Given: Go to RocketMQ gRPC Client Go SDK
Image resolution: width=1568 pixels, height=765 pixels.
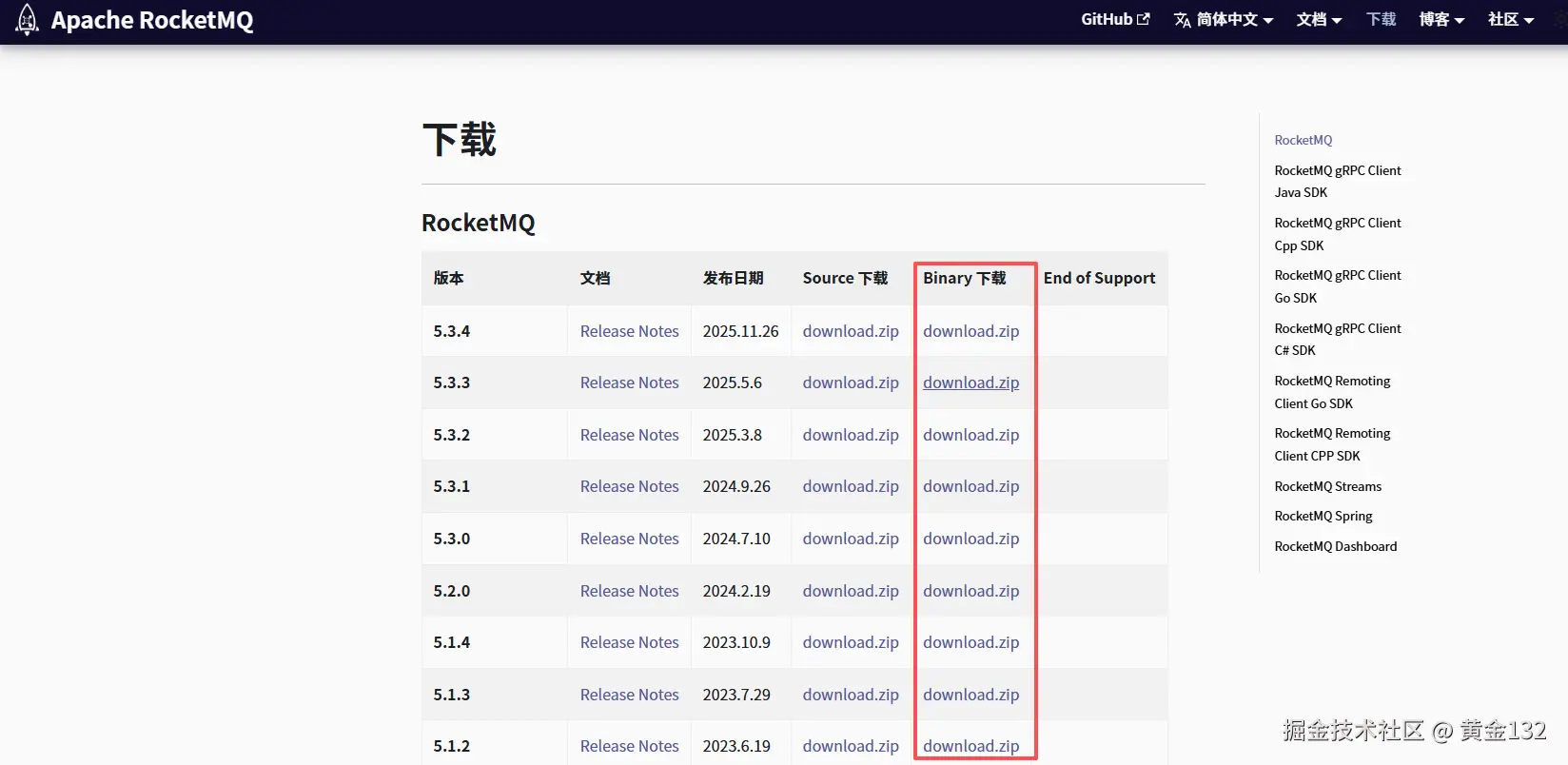Looking at the screenshot, I should click(x=1338, y=286).
